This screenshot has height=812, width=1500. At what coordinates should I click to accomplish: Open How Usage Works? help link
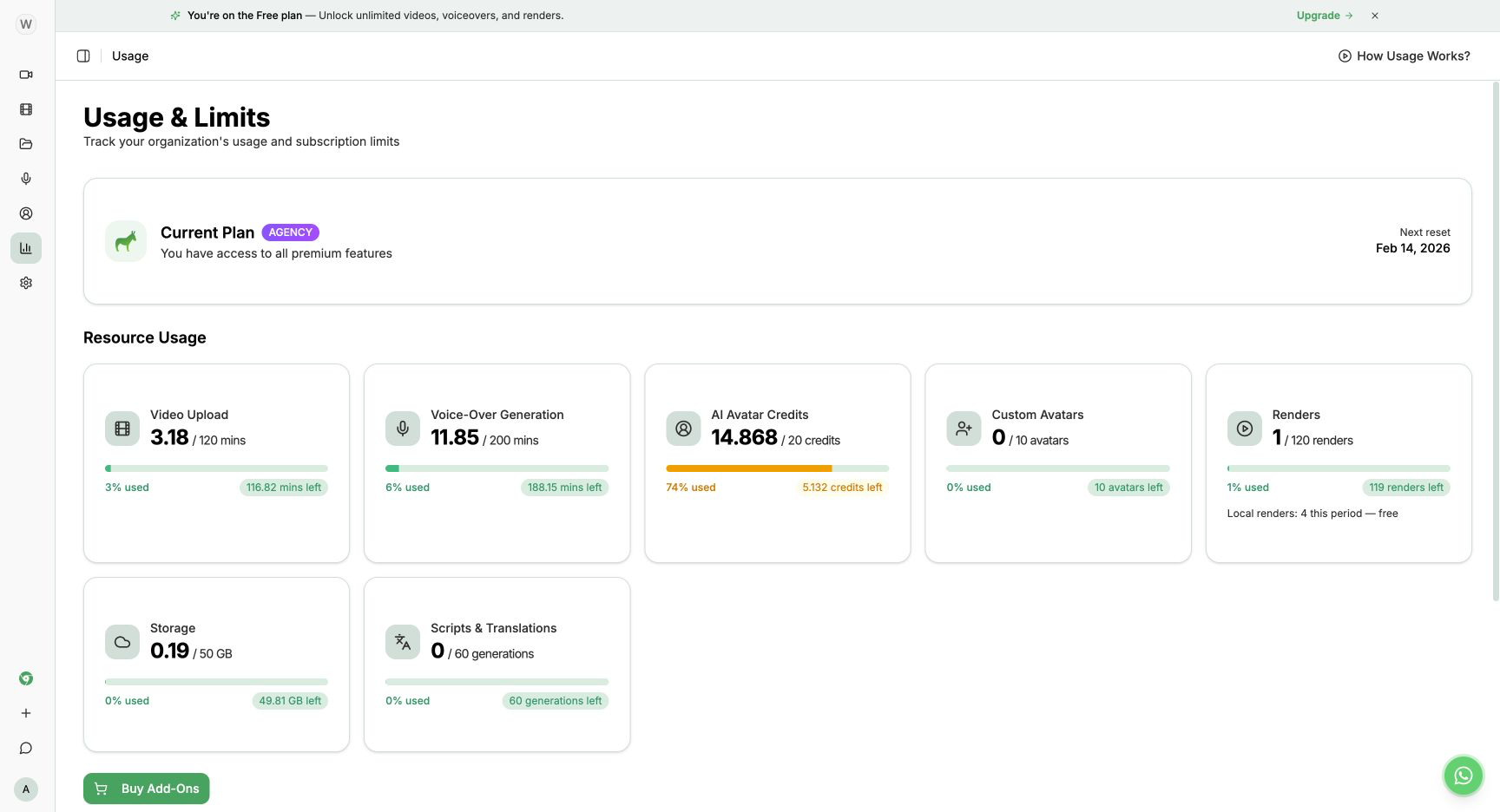(1405, 56)
